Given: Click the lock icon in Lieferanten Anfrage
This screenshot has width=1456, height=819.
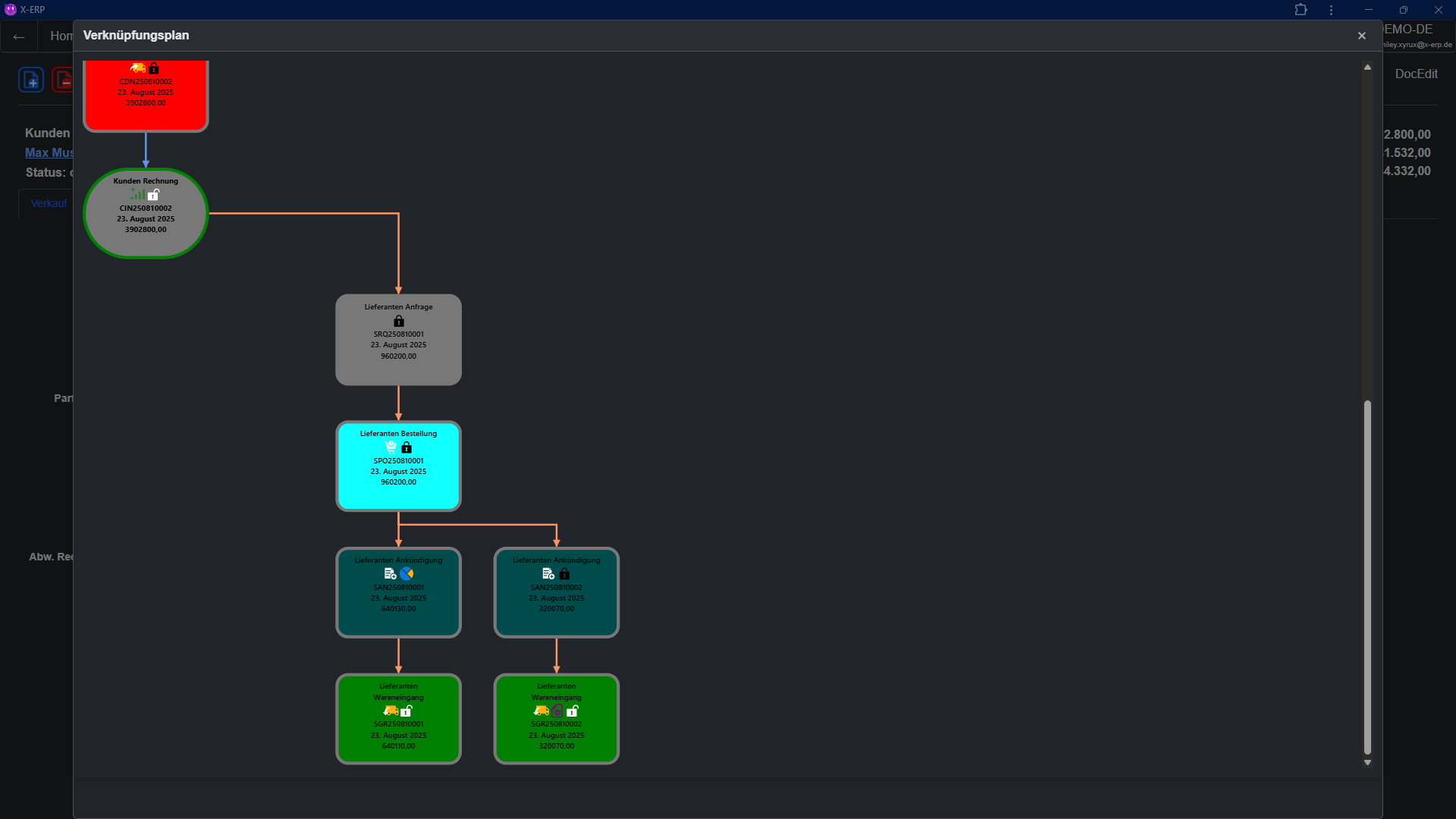Looking at the screenshot, I should pos(399,321).
